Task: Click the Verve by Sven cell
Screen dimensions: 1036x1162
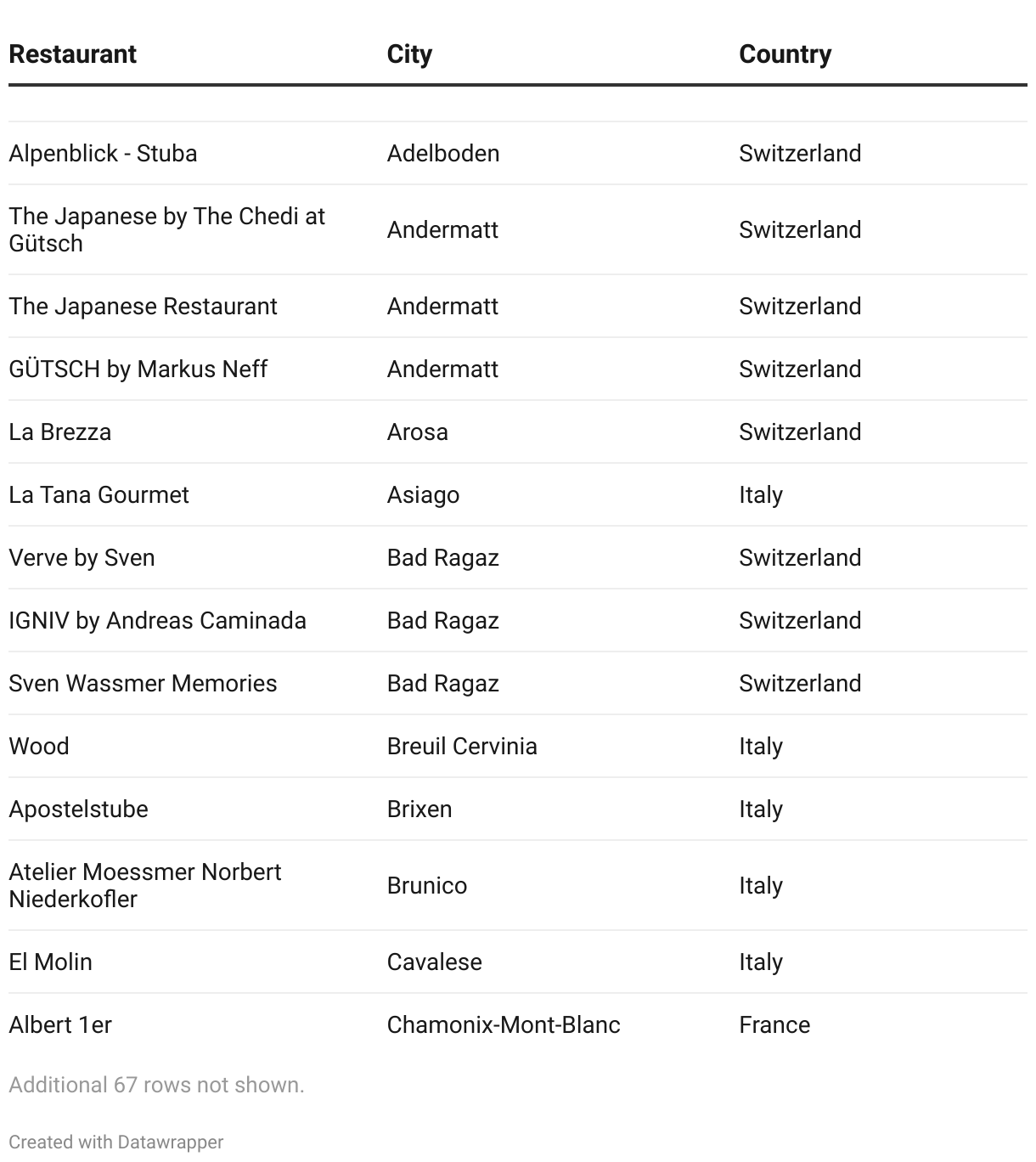Action: pyautogui.click(x=82, y=558)
